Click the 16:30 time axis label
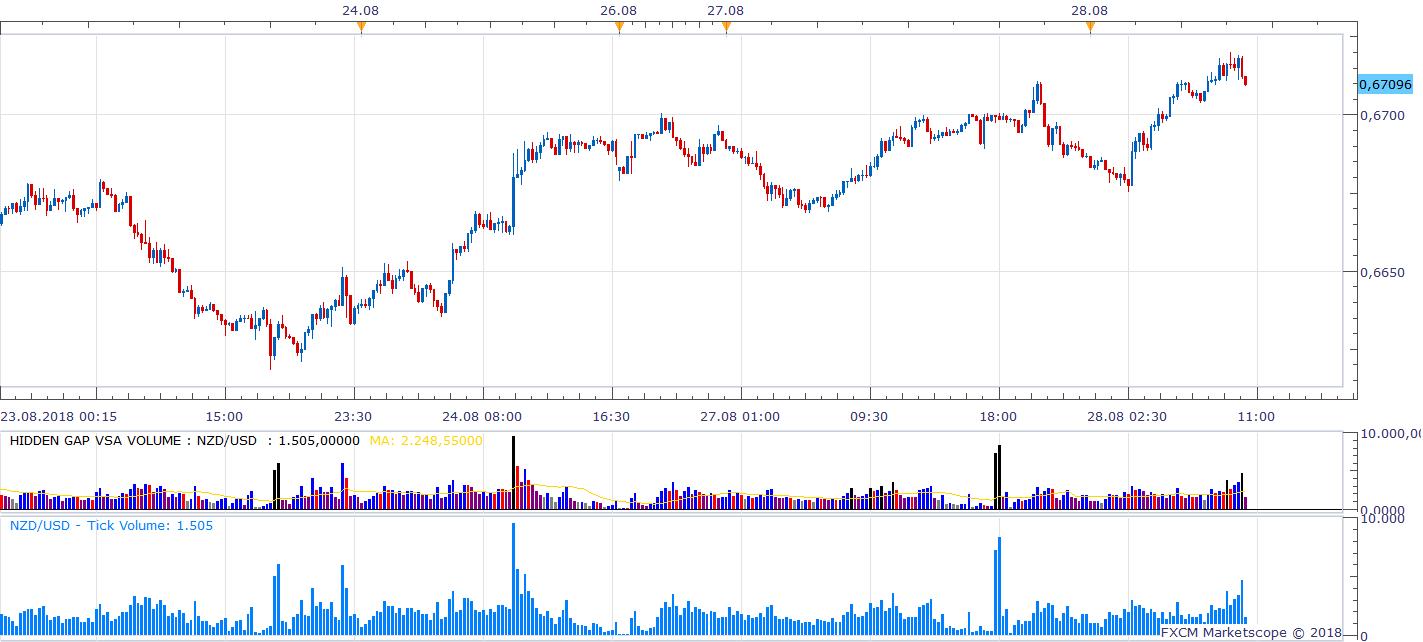This screenshot has height=642, width=1423. tap(611, 416)
